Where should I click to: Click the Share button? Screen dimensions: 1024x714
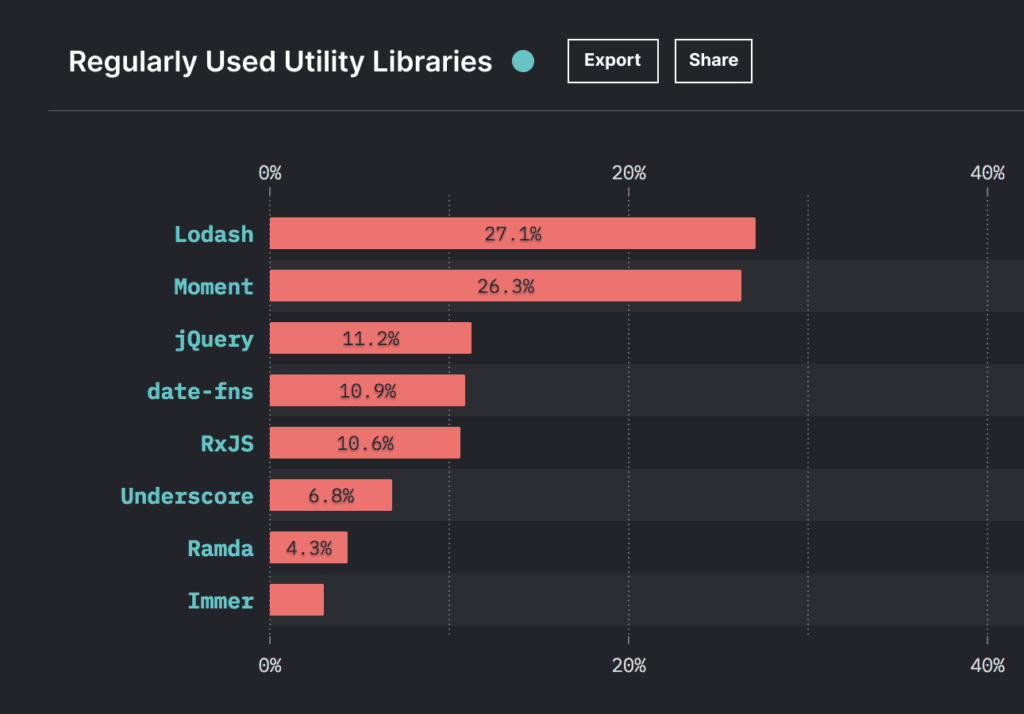click(x=713, y=60)
